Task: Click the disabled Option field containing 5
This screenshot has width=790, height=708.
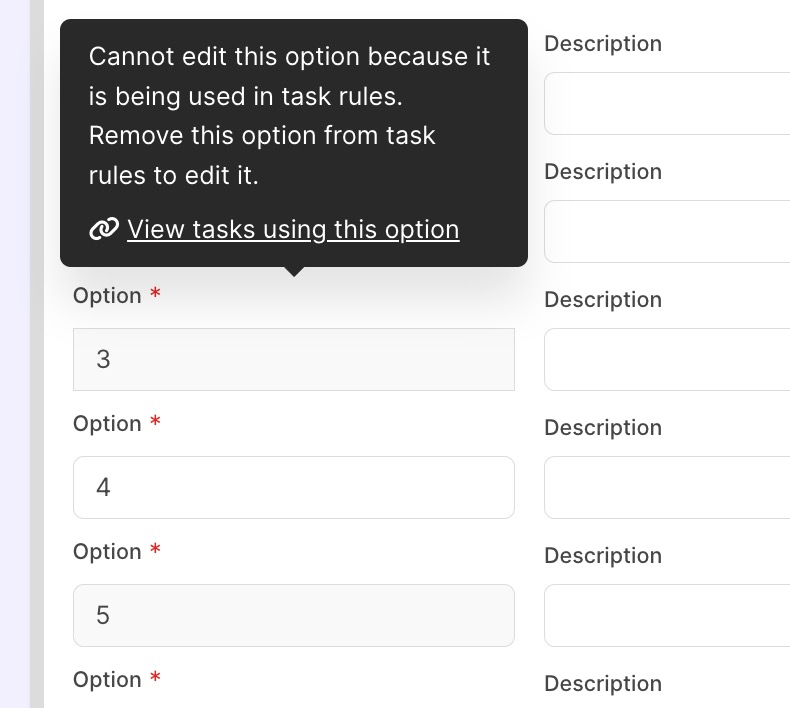Action: [293, 615]
